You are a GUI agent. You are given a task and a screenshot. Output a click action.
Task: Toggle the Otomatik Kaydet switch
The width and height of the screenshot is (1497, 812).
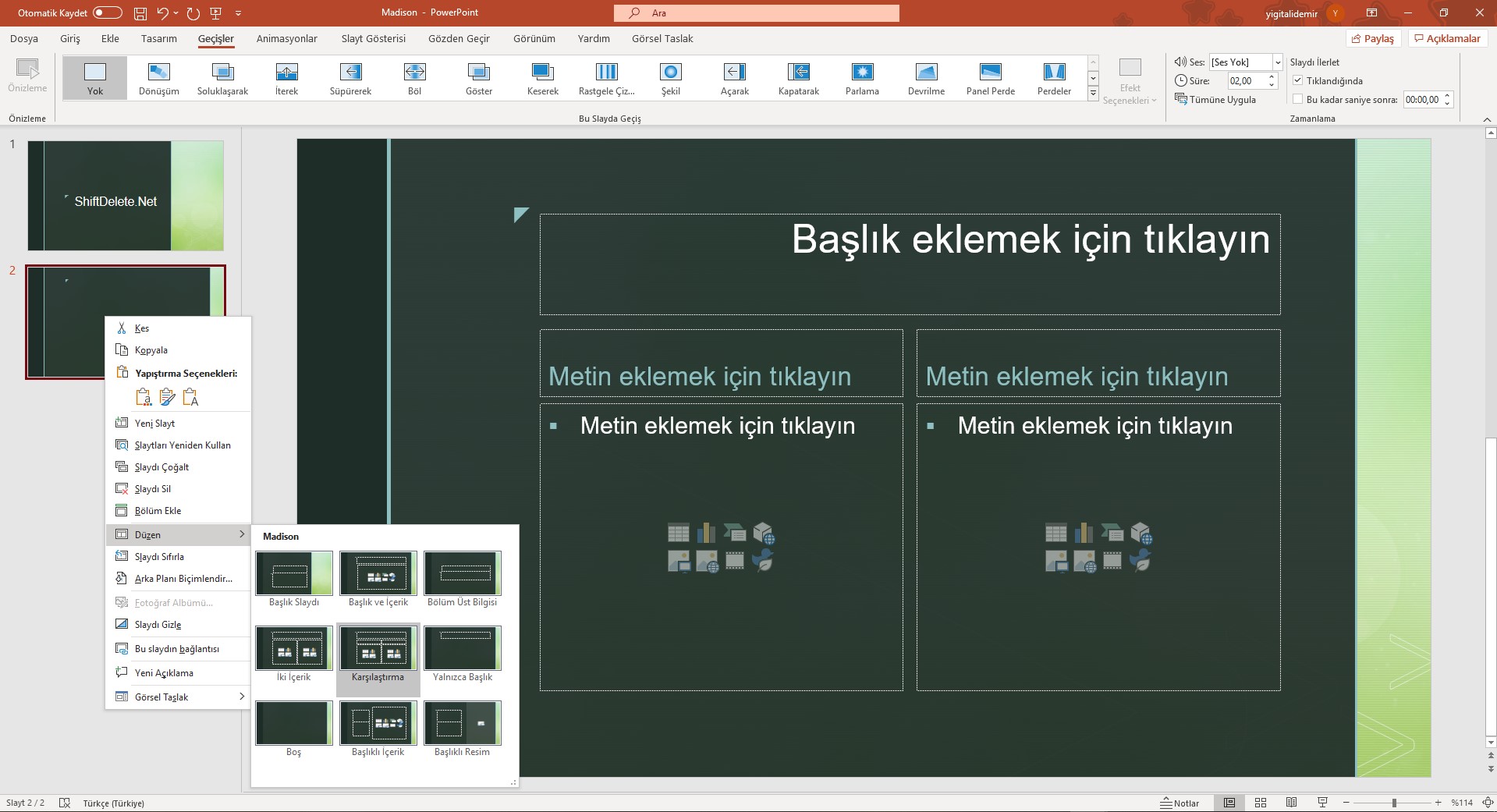tap(107, 12)
